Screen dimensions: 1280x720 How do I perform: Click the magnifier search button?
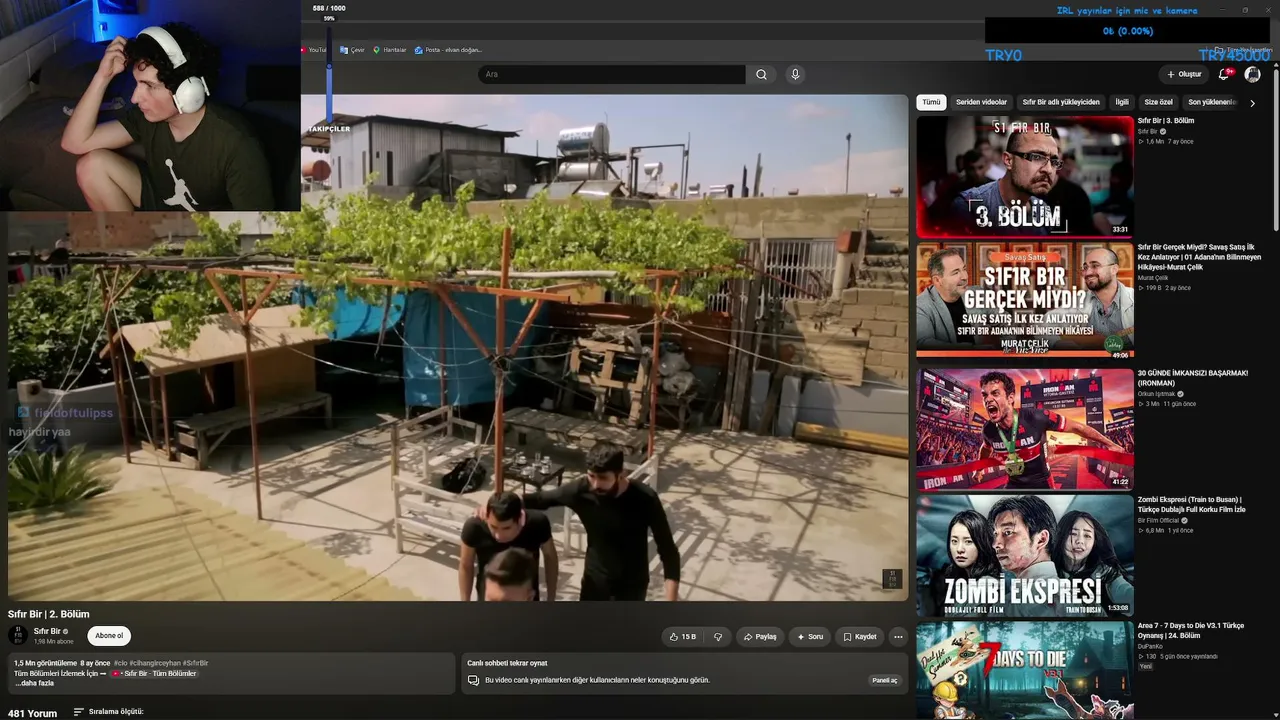pos(761,74)
